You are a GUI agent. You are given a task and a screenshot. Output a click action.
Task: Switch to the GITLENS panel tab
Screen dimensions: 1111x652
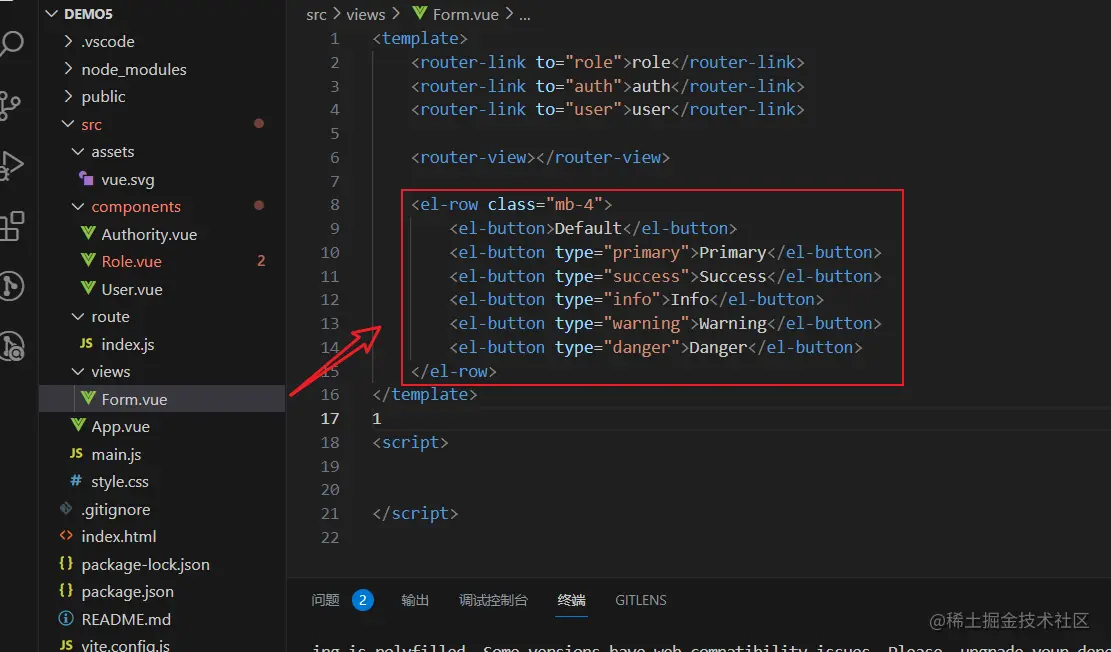(x=641, y=600)
